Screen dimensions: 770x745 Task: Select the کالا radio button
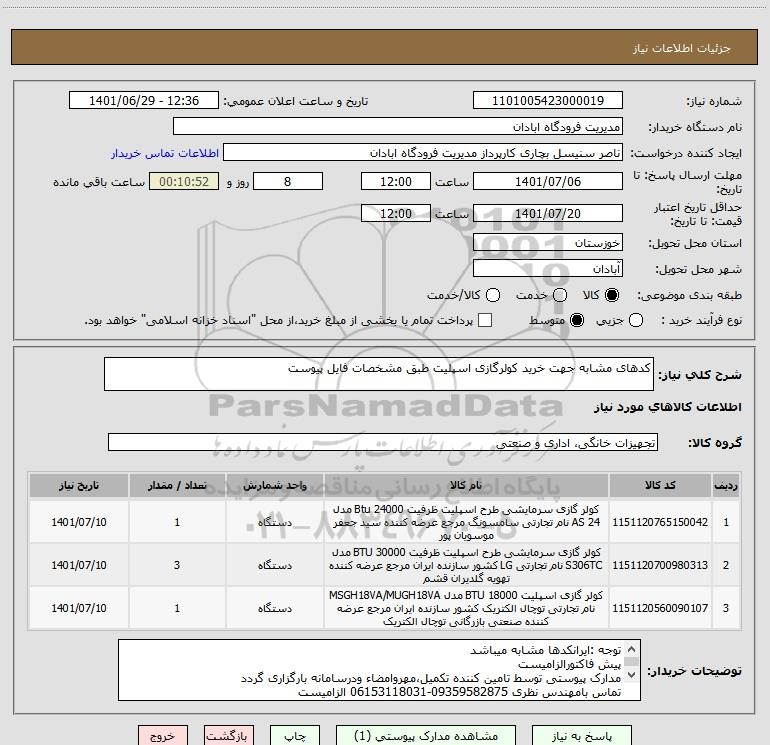(612, 295)
